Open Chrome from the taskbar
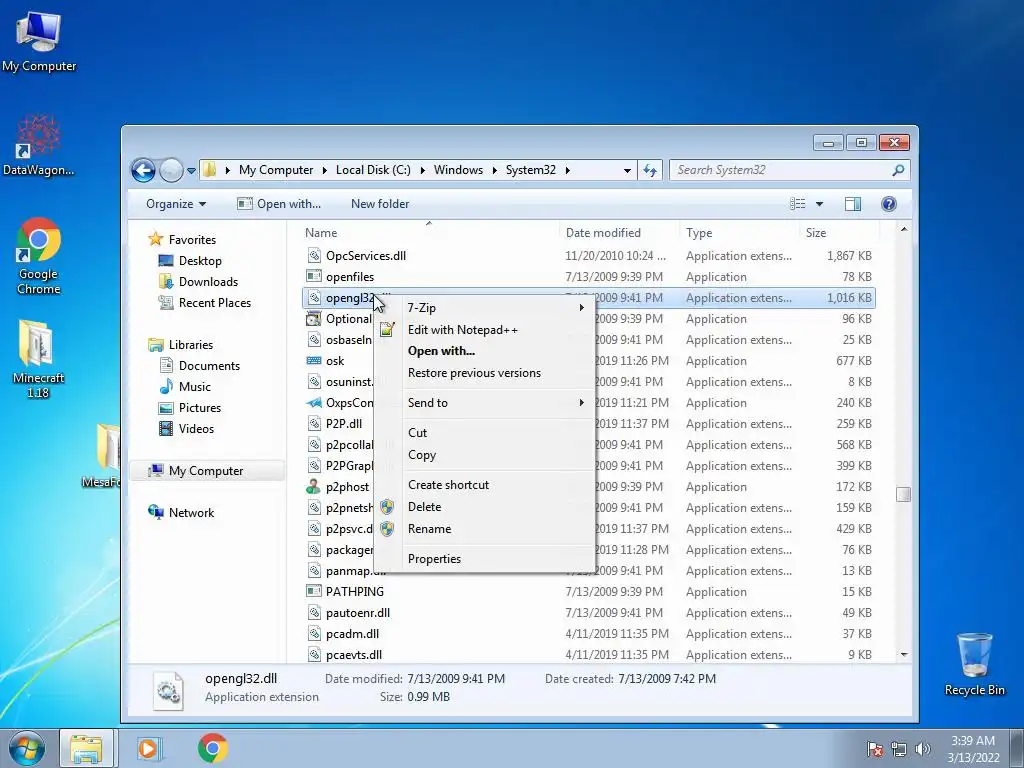Screen dimensions: 1024x768 212,748
